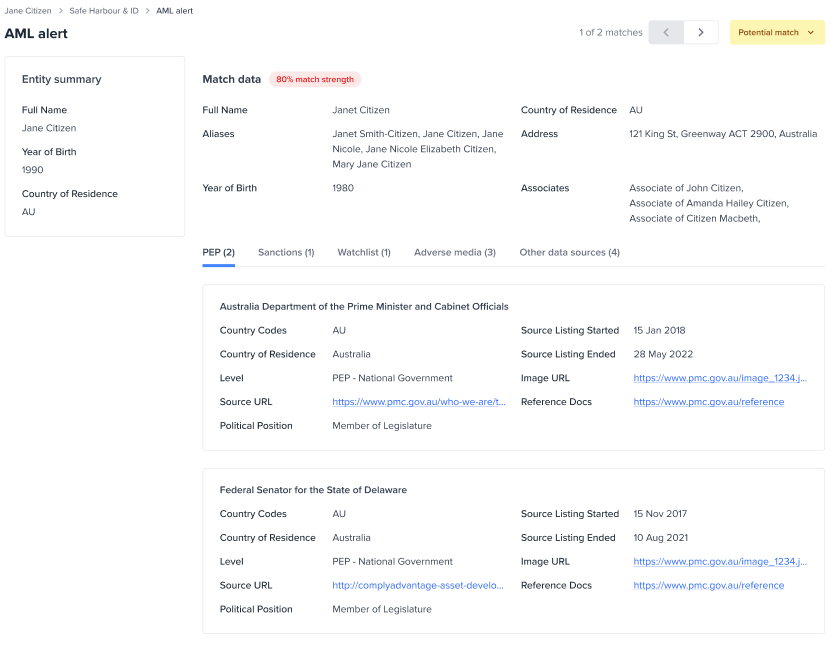The image size is (836, 649).
Task: Show the Adverse media (3) tab
Action: click(x=455, y=252)
